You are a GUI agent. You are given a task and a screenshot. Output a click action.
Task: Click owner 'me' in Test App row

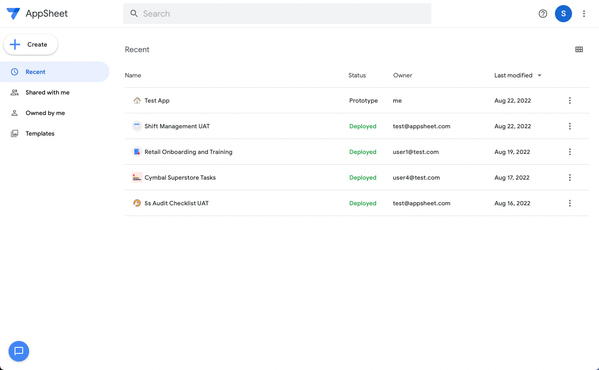397,100
